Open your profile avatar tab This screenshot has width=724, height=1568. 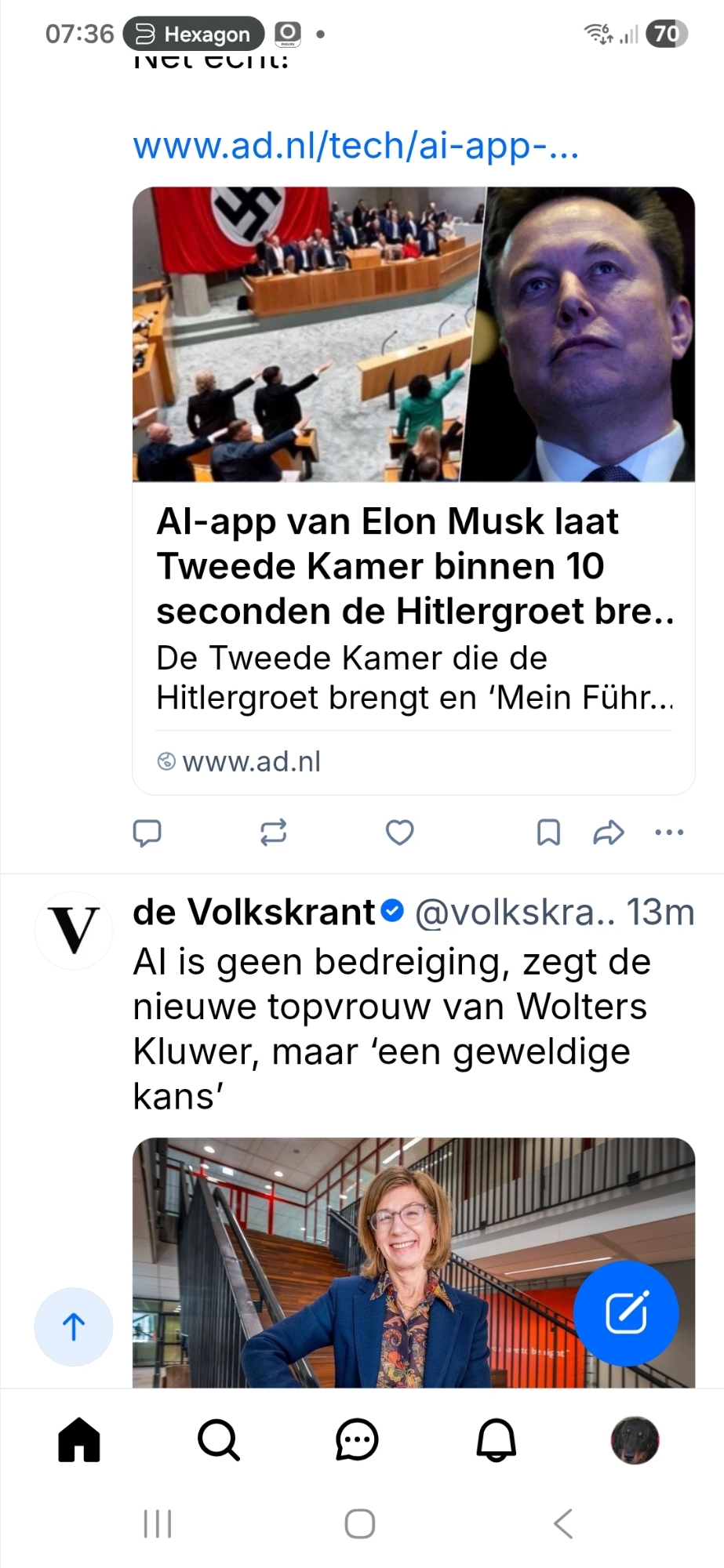[635, 1440]
